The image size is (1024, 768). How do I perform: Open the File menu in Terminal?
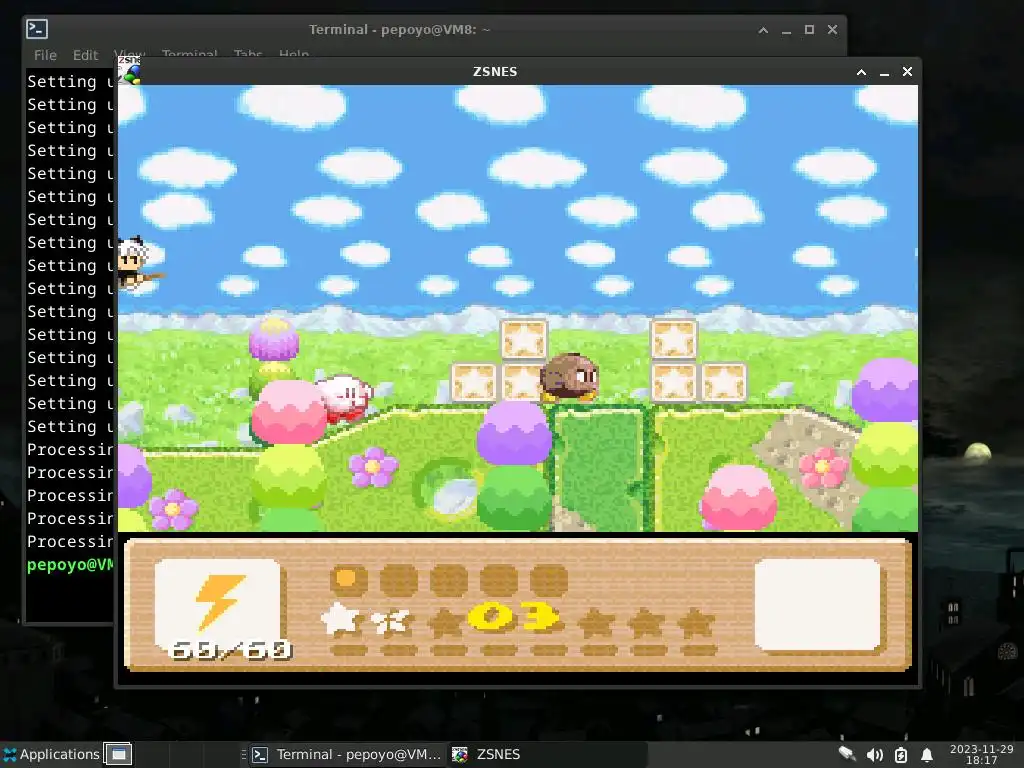click(x=45, y=55)
